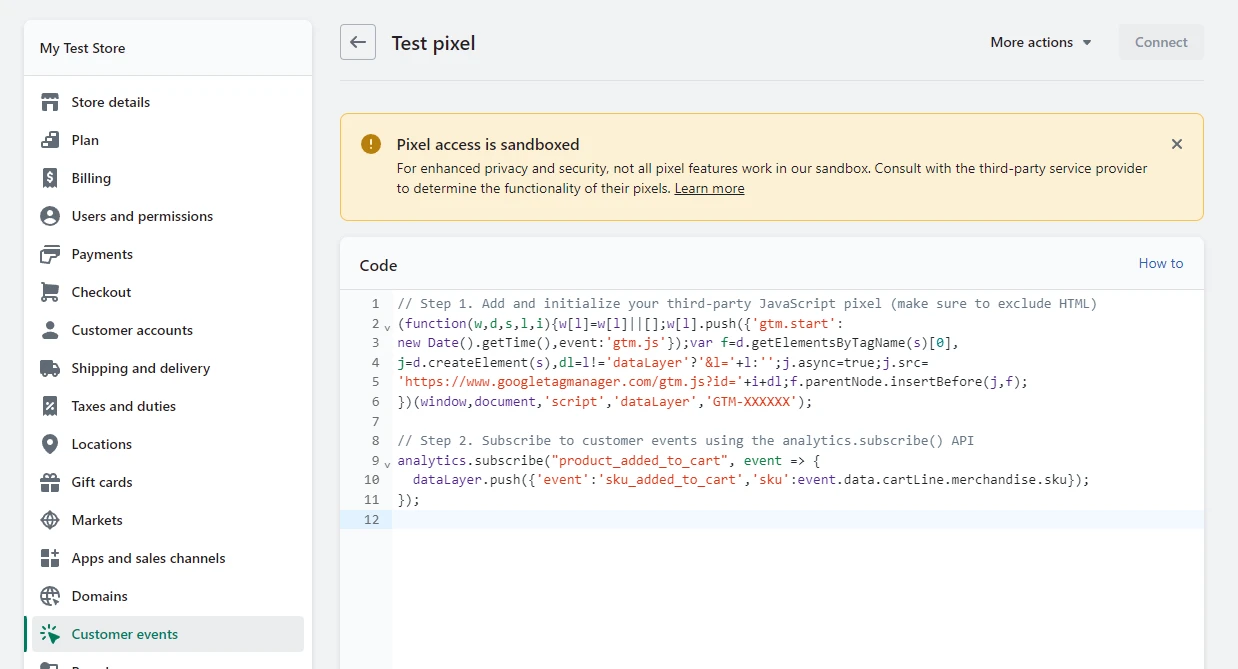Open the Learn more link
Viewport: 1238px width, 669px height.
[x=709, y=188]
